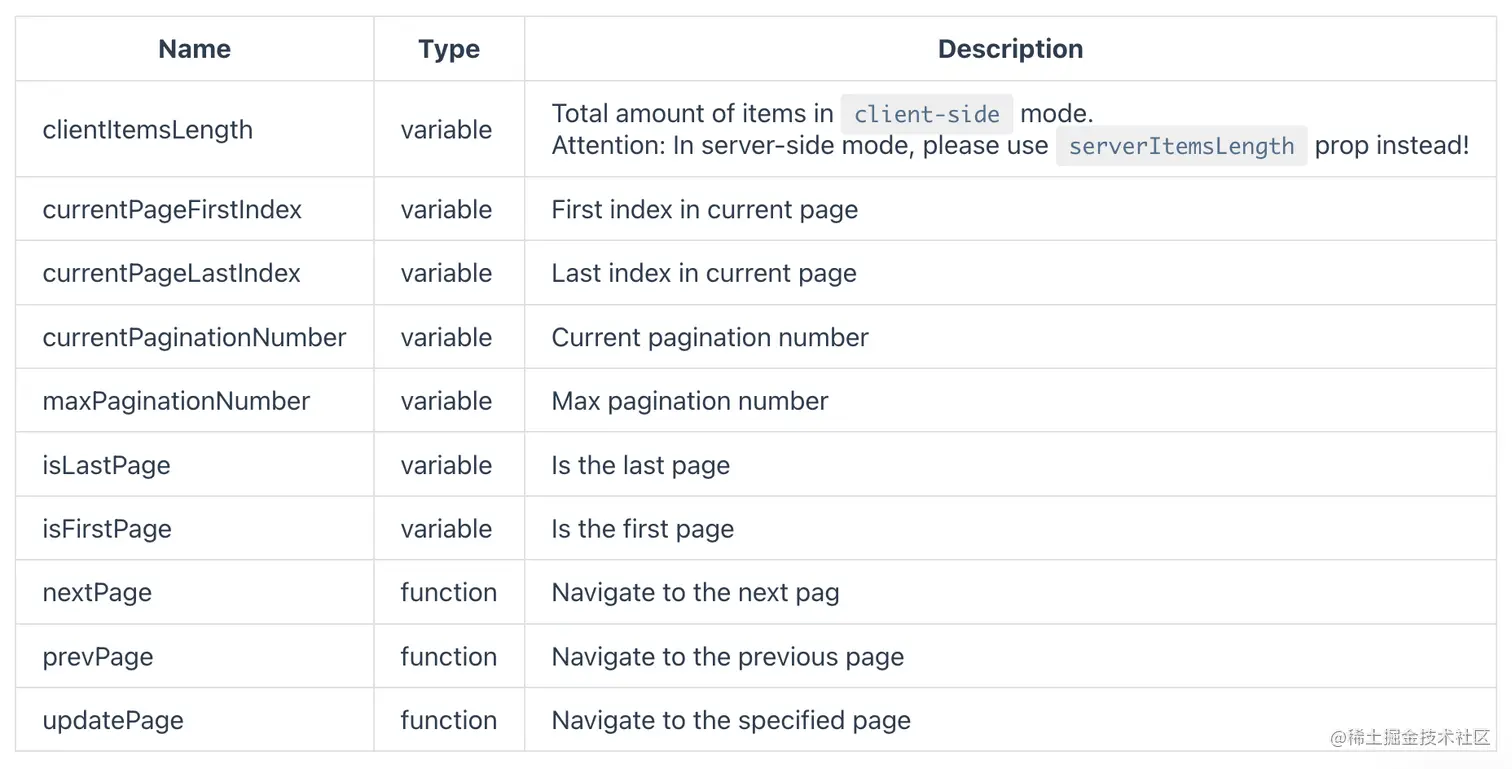Click the serverItemsLength inline code tag
Screen dimensions: 1512x769
coord(1181,146)
